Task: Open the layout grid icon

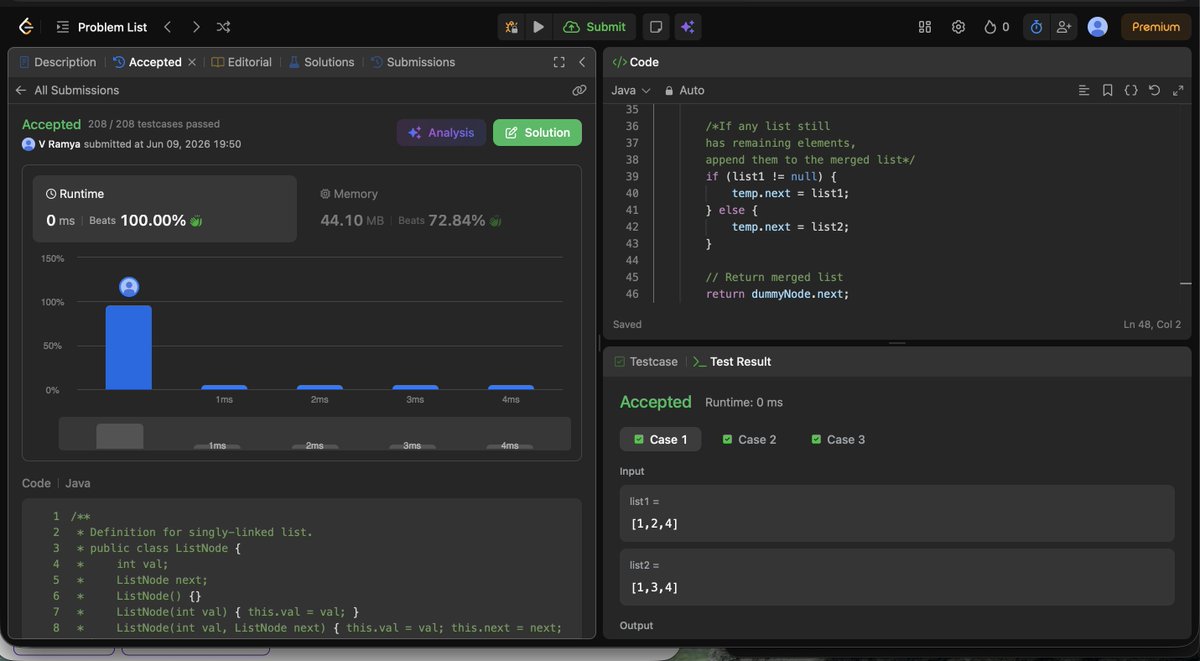Action: 925,27
